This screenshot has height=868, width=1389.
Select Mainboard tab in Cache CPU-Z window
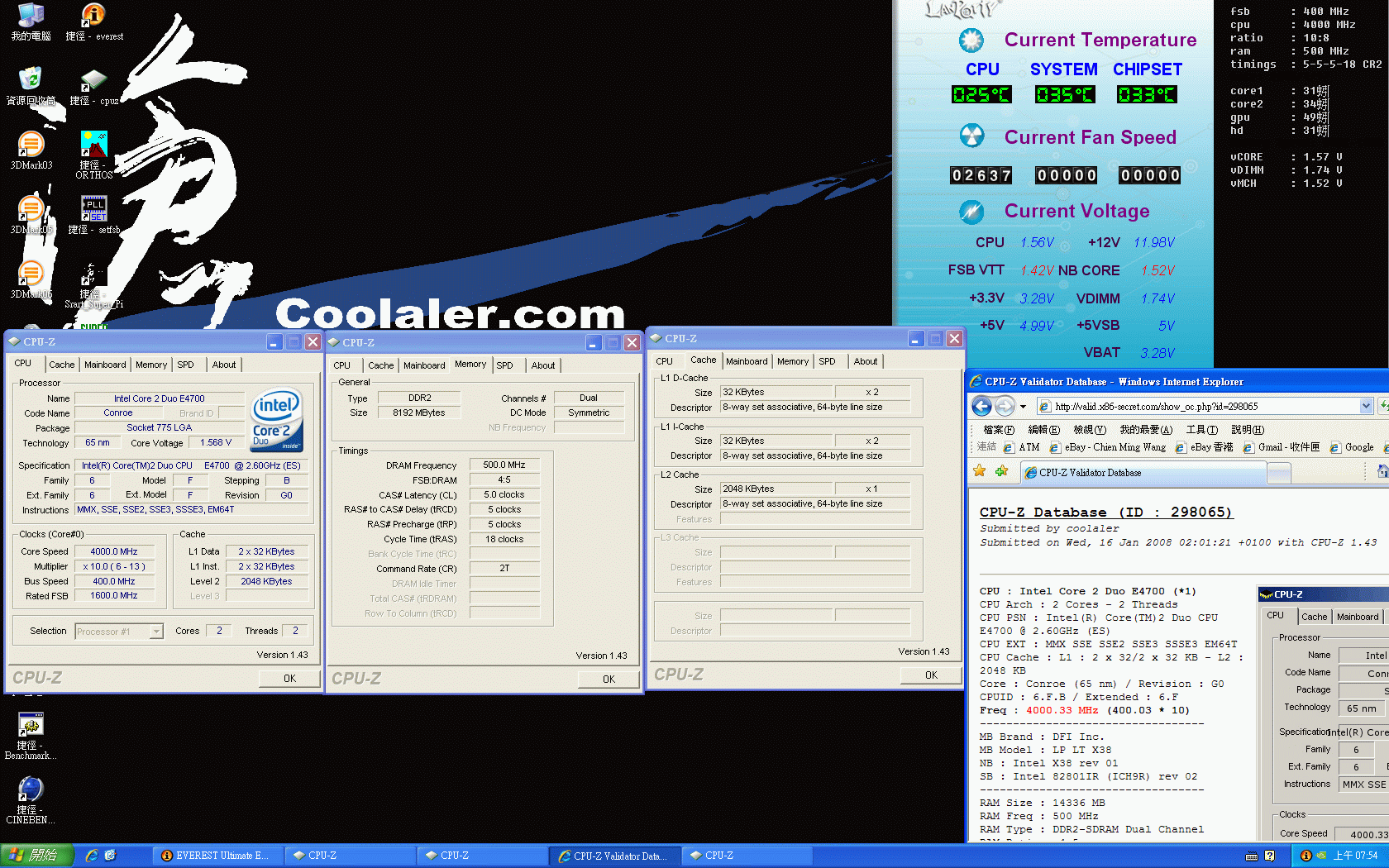747,361
